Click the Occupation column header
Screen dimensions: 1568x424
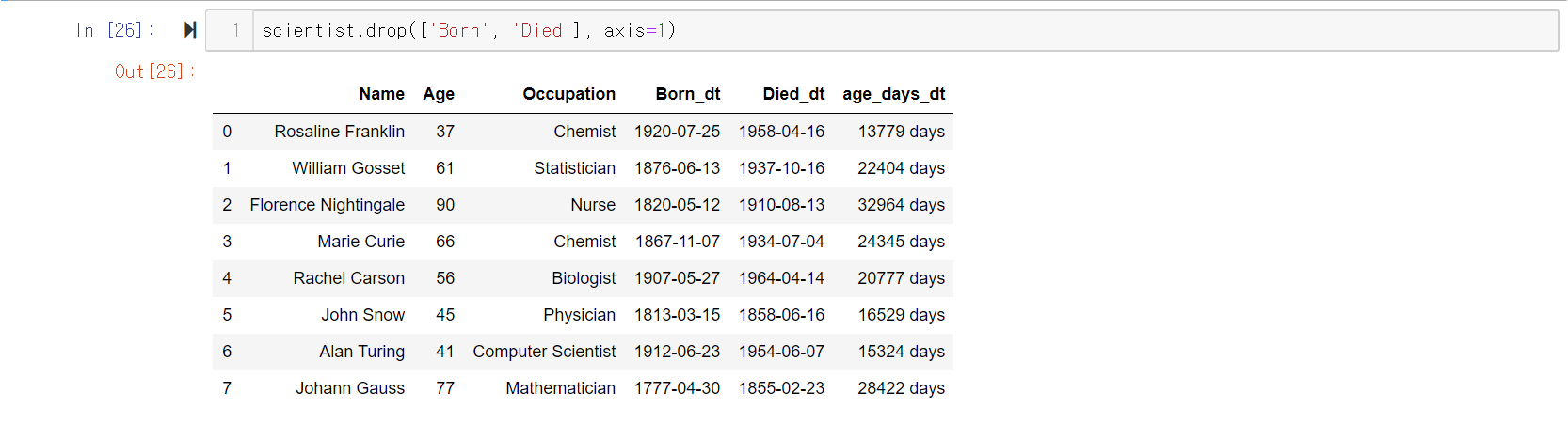(x=568, y=94)
